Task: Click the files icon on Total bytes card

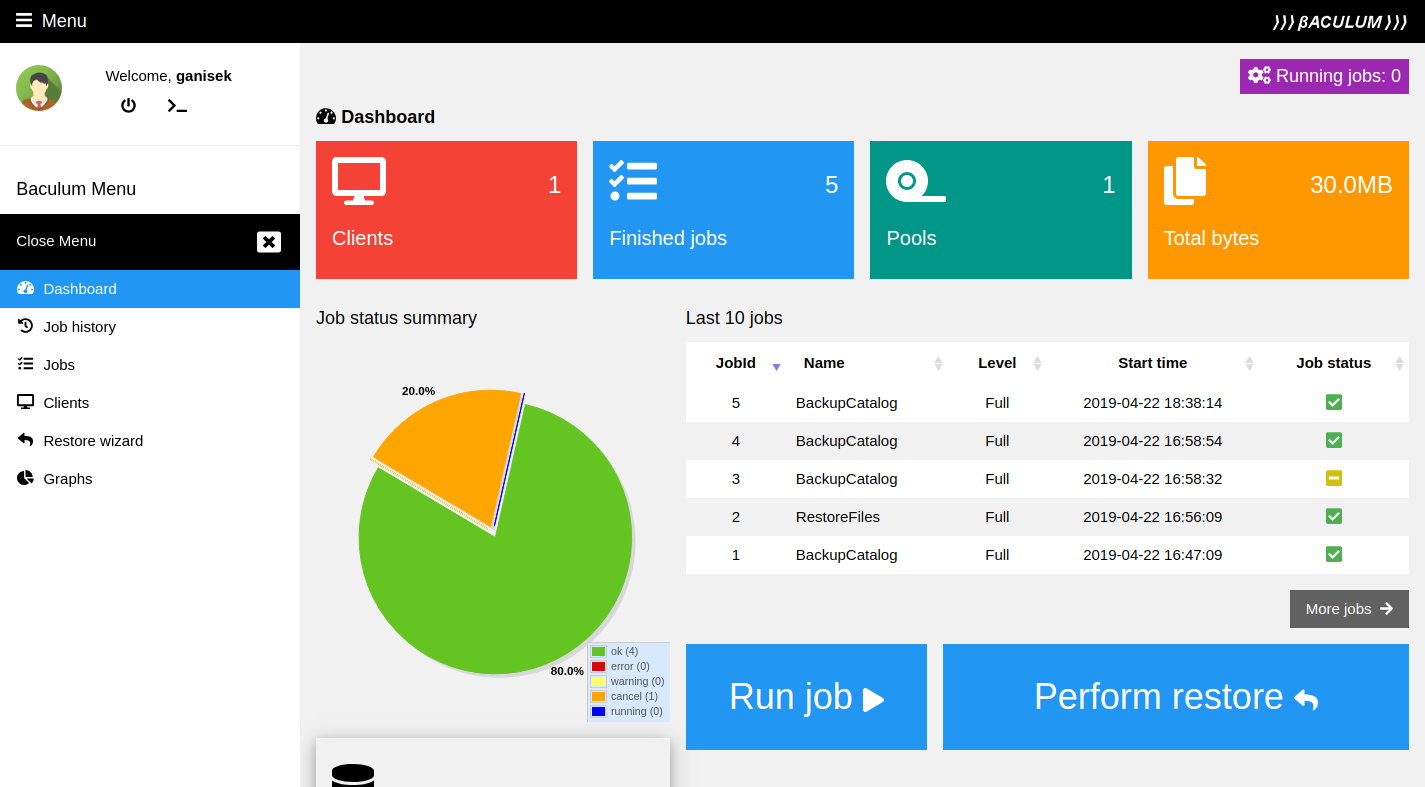Action: pyautogui.click(x=1185, y=181)
